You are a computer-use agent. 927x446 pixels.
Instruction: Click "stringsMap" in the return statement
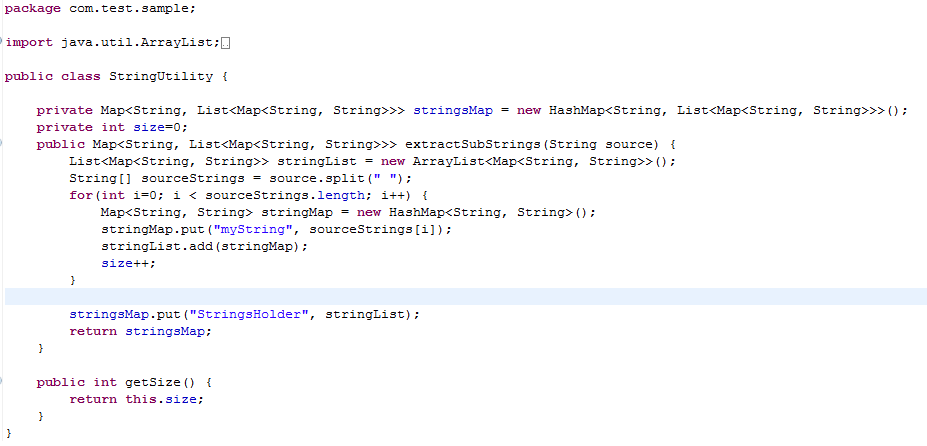pyautogui.click(x=164, y=331)
